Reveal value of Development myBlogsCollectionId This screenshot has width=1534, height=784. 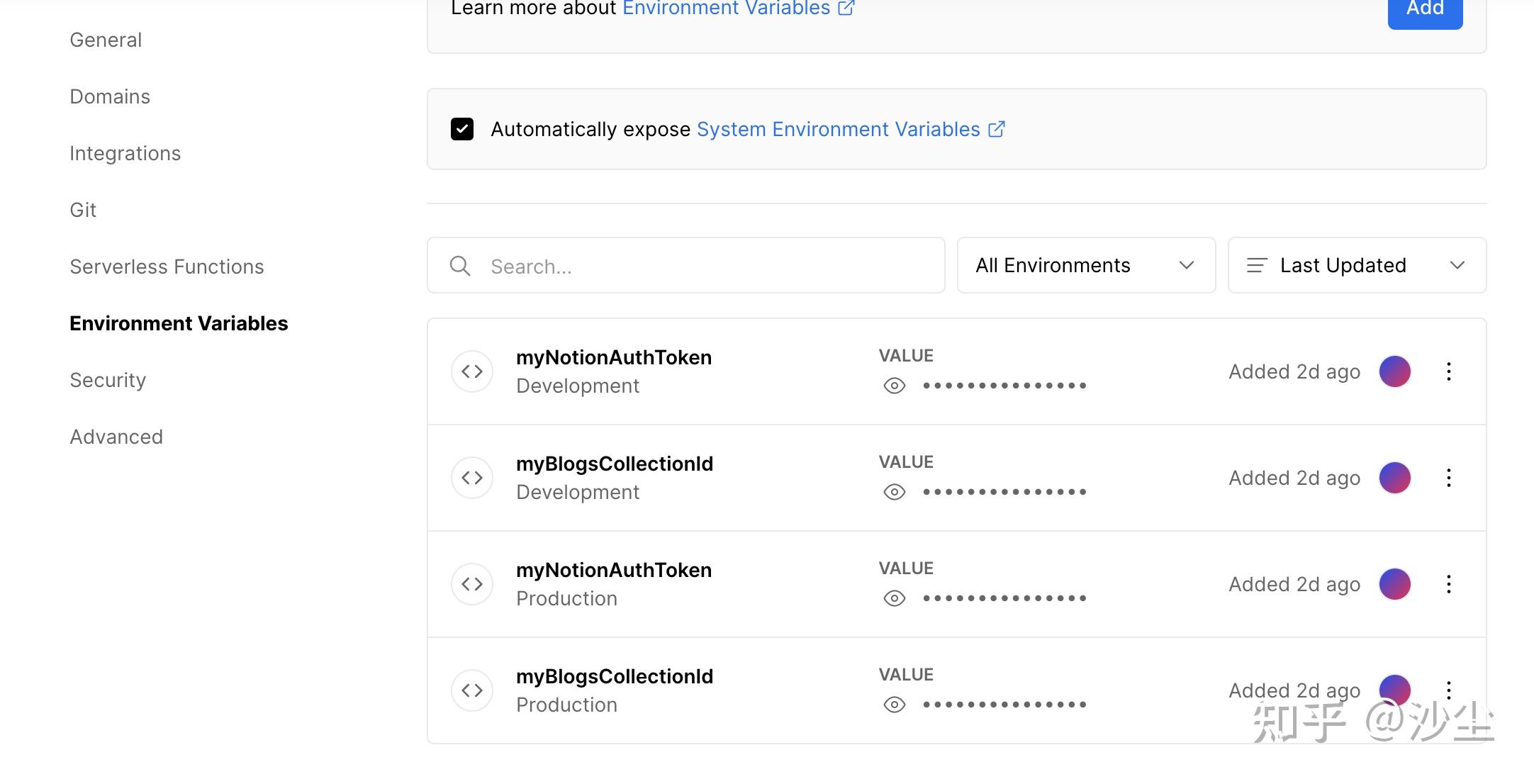(895, 492)
